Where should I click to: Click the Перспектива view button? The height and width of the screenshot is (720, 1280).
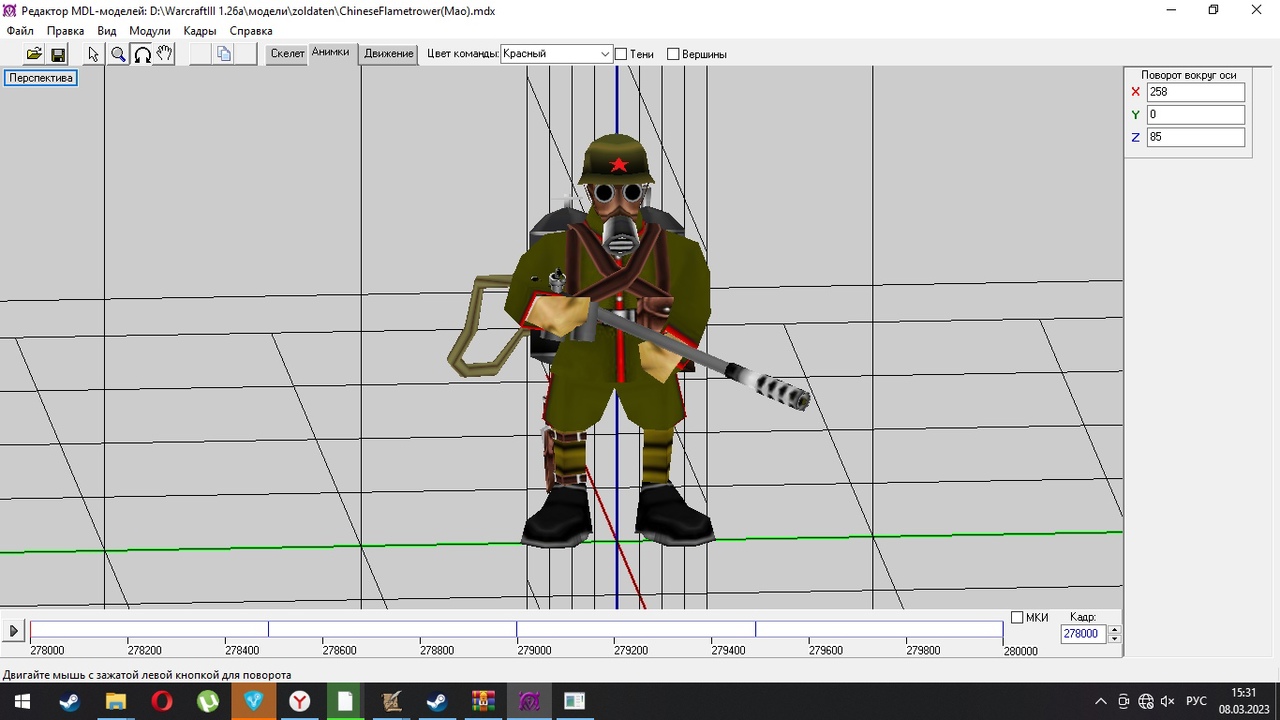click(x=41, y=78)
